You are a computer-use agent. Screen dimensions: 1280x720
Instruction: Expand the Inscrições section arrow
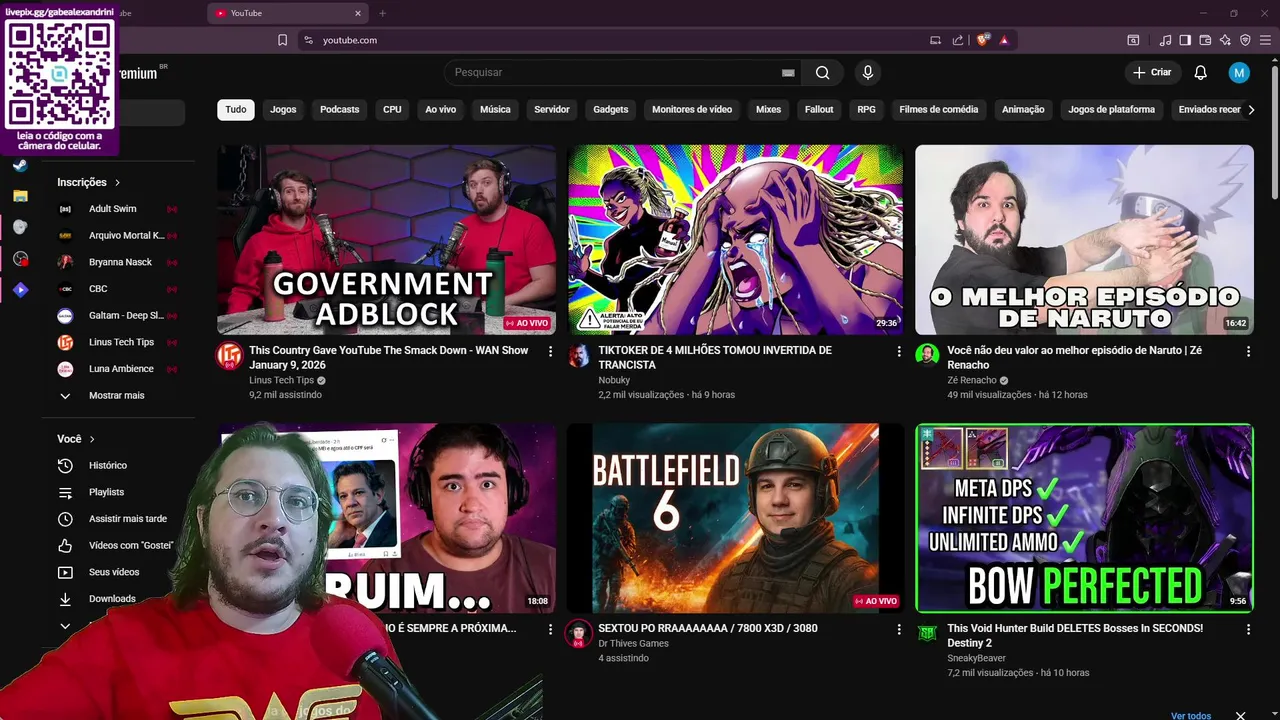click(x=117, y=182)
